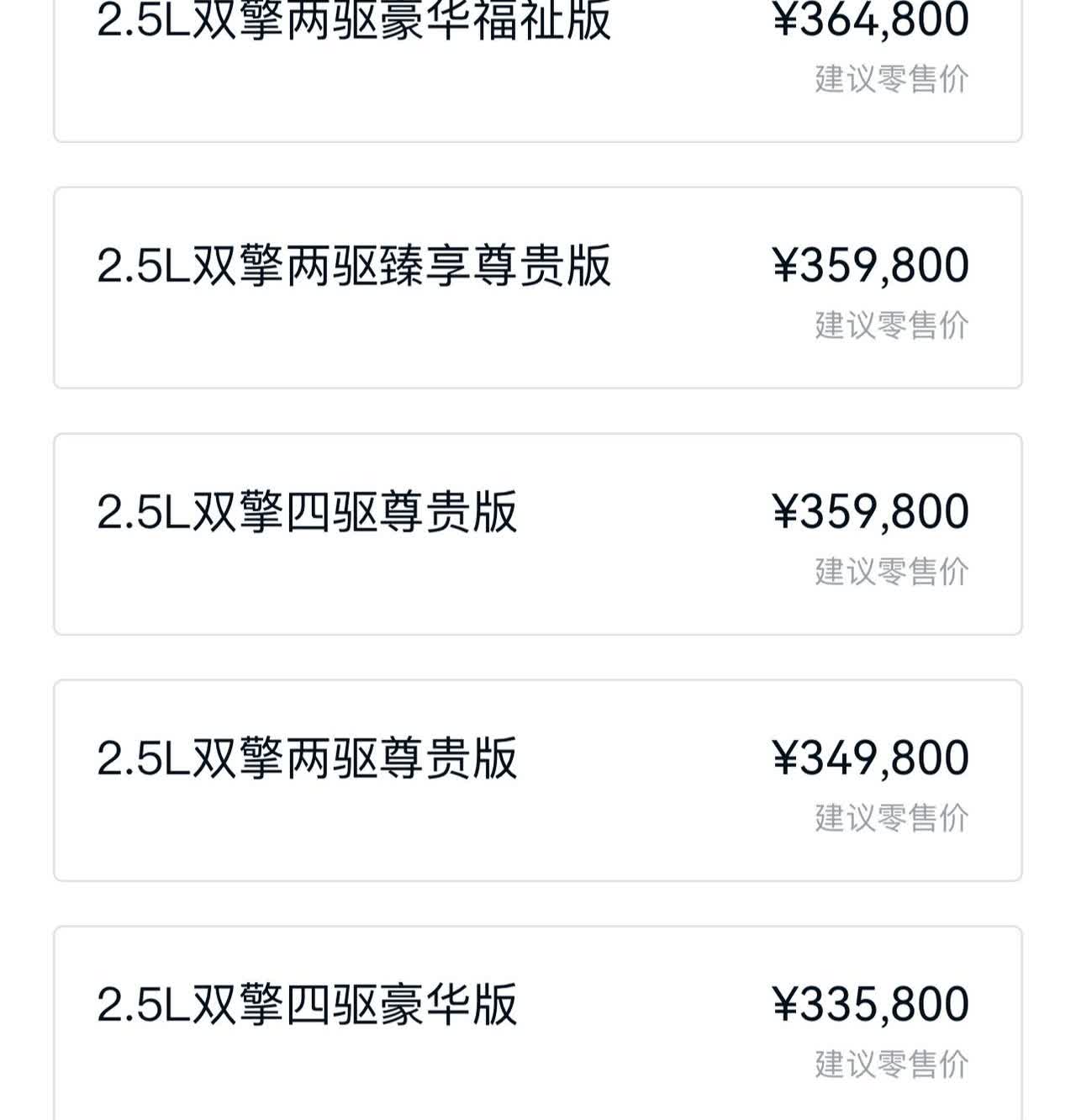Select the 2.5L双擎两驱豪华福祉版 trim name

coord(354,20)
